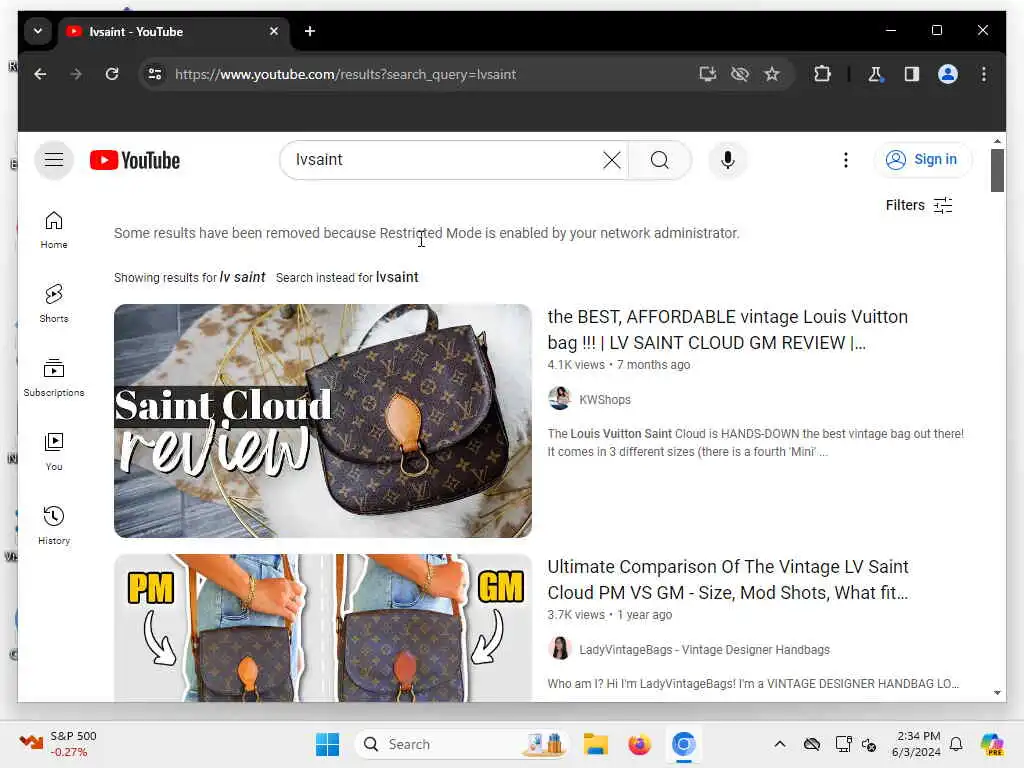Click the LadyVintageBags channel avatar
Image resolution: width=1024 pixels, height=768 pixels.
pyautogui.click(x=560, y=648)
